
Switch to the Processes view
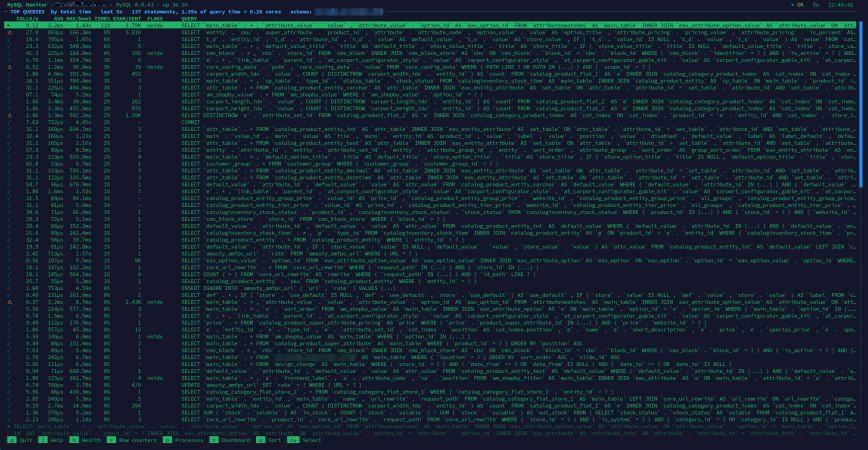pyautogui.click(x=189, y=440)
